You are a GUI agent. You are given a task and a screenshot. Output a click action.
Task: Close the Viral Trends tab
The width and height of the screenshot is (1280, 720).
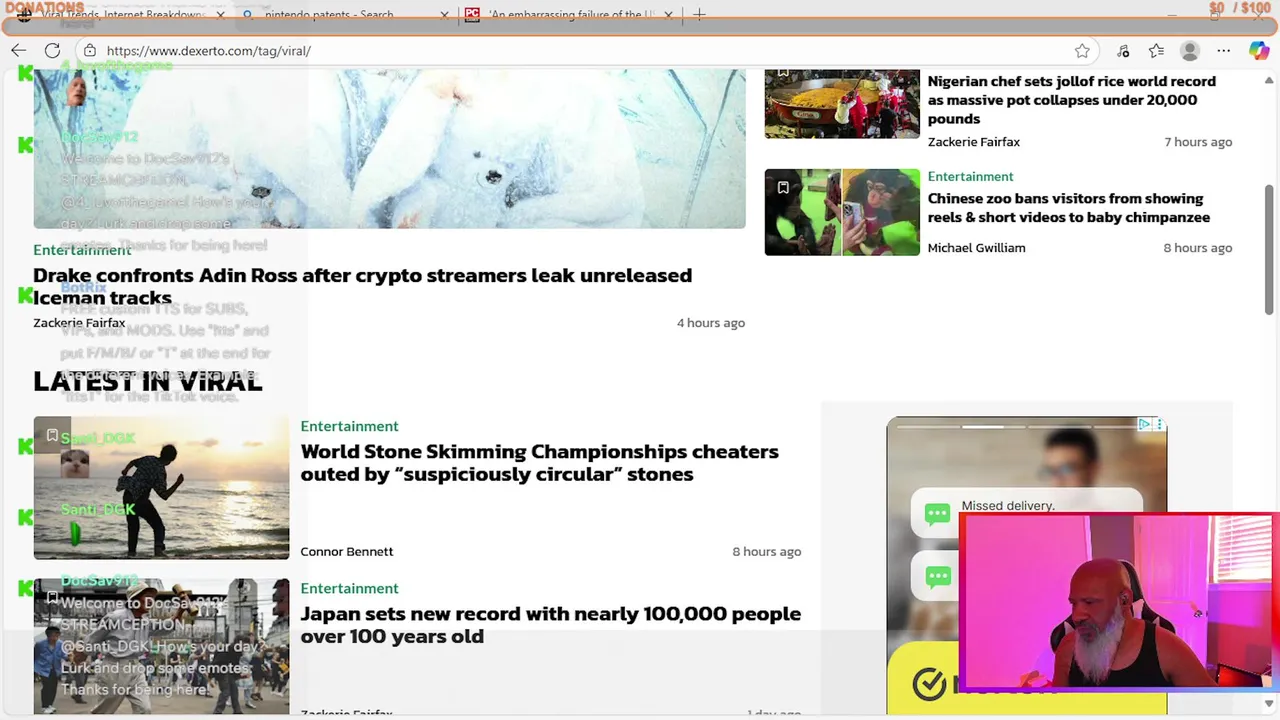coord(221,15)
